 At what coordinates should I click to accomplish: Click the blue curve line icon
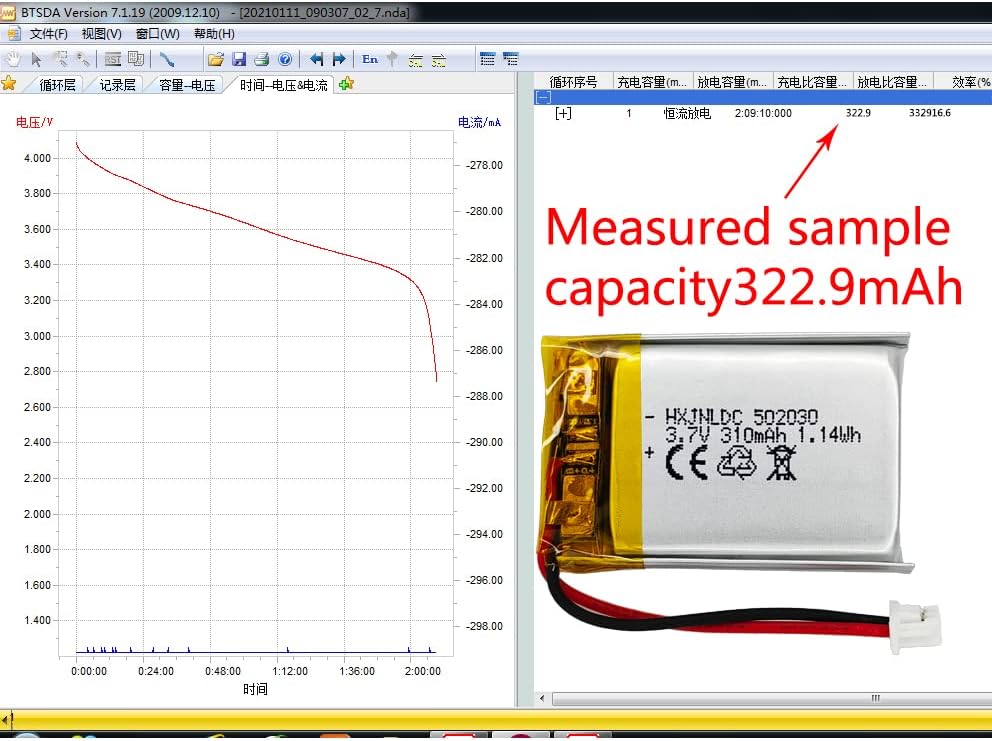coord(167,59)
